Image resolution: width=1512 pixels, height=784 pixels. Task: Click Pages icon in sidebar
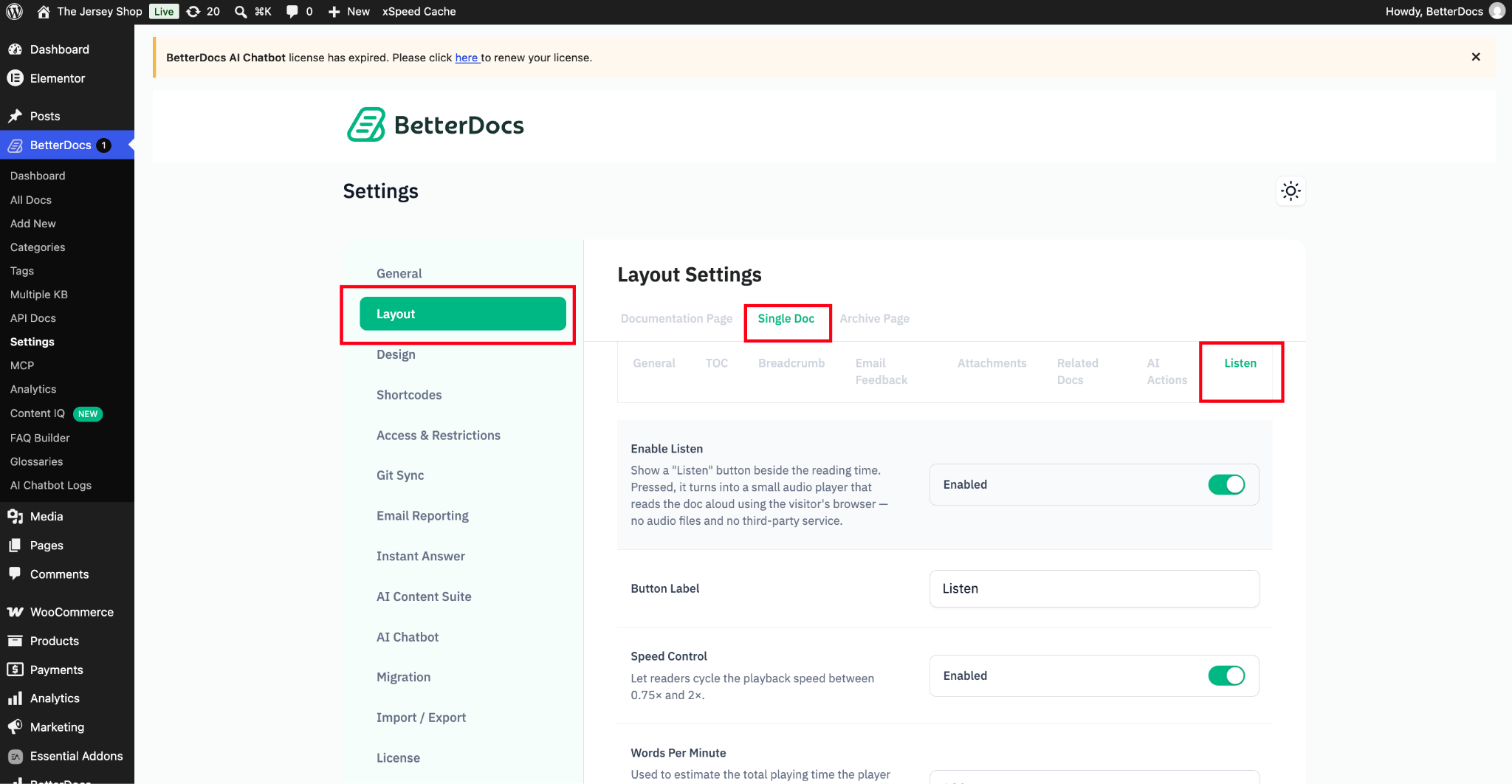pos(15,546)
